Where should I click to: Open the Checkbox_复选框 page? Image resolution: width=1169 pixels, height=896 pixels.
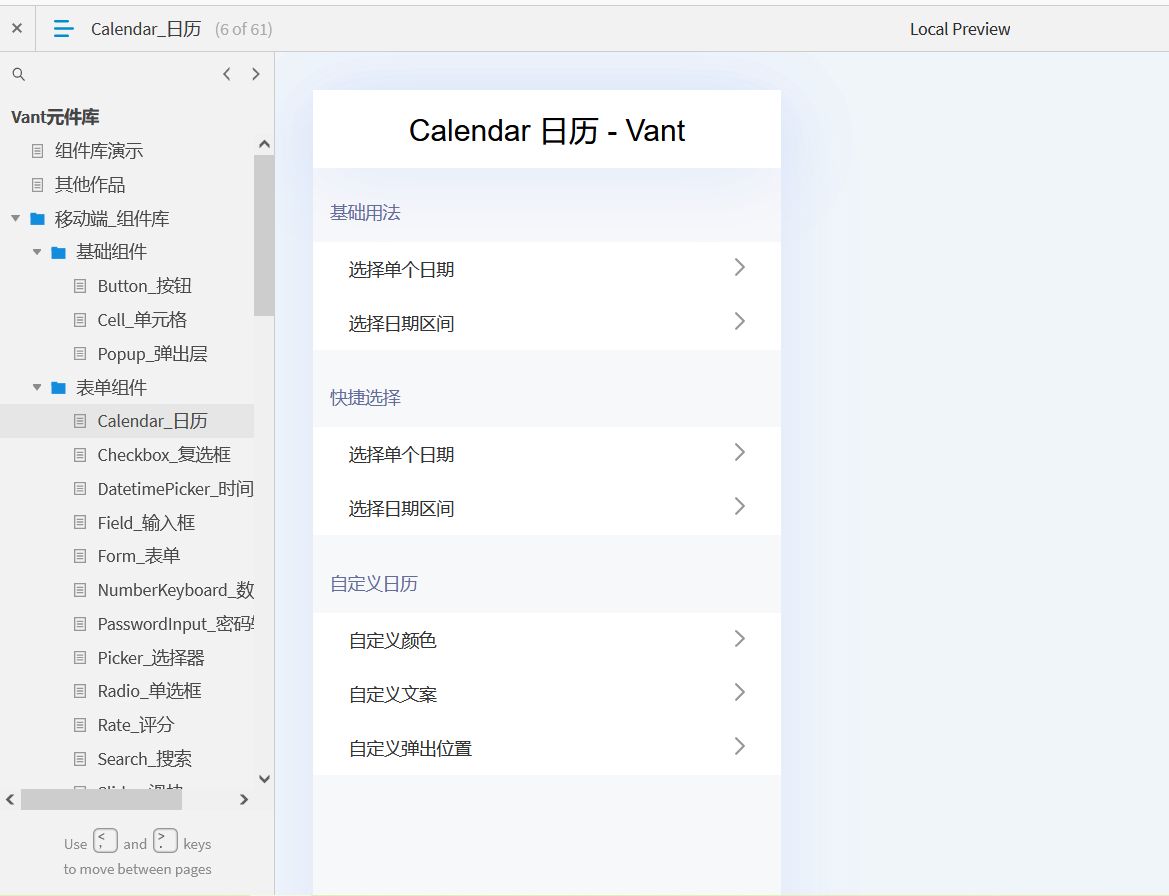(x=164, y=455)
